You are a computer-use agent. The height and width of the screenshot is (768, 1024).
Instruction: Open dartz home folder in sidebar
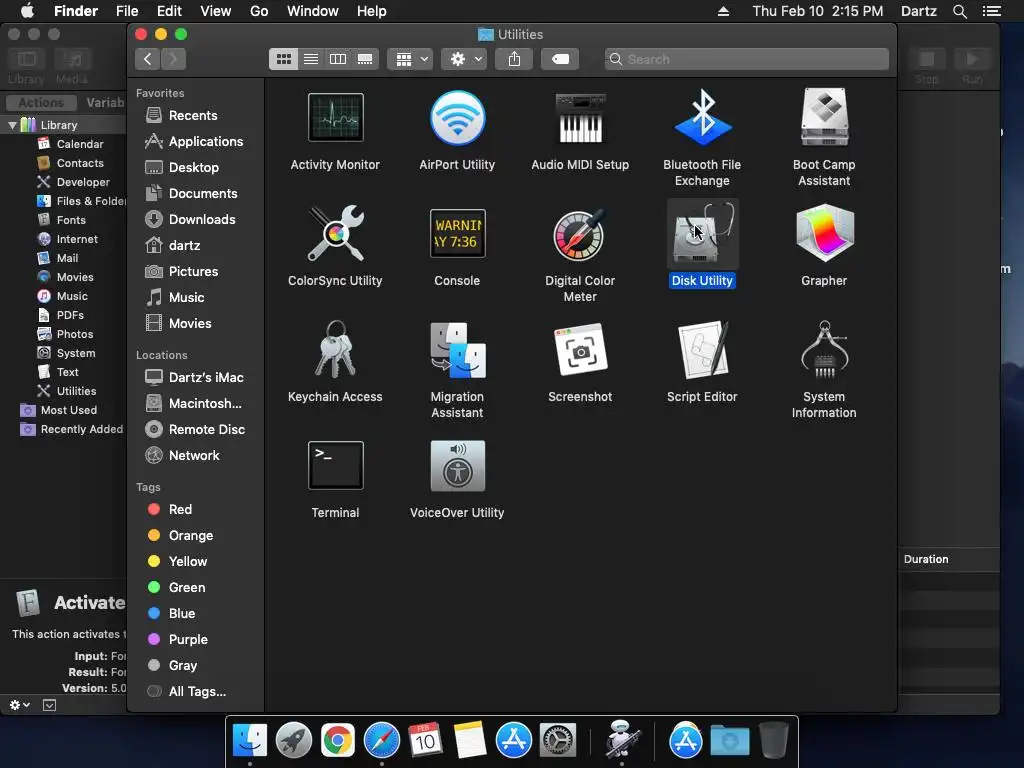click(x=172, y=246)
